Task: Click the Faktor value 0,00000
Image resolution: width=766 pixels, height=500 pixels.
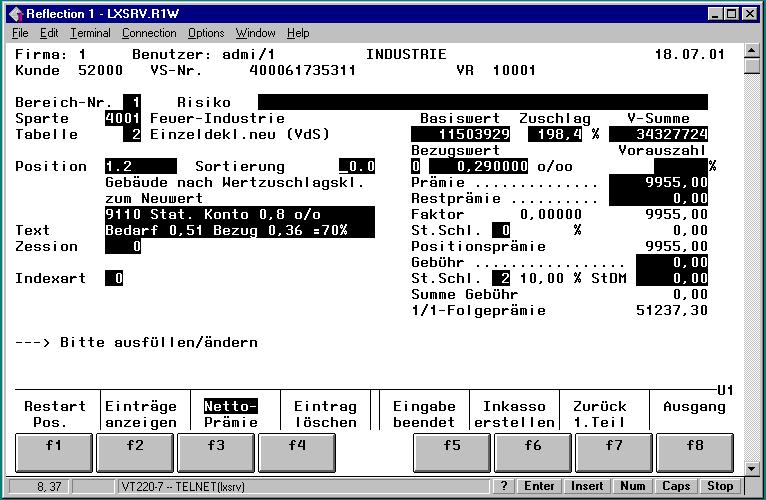Action: (551, 214)
